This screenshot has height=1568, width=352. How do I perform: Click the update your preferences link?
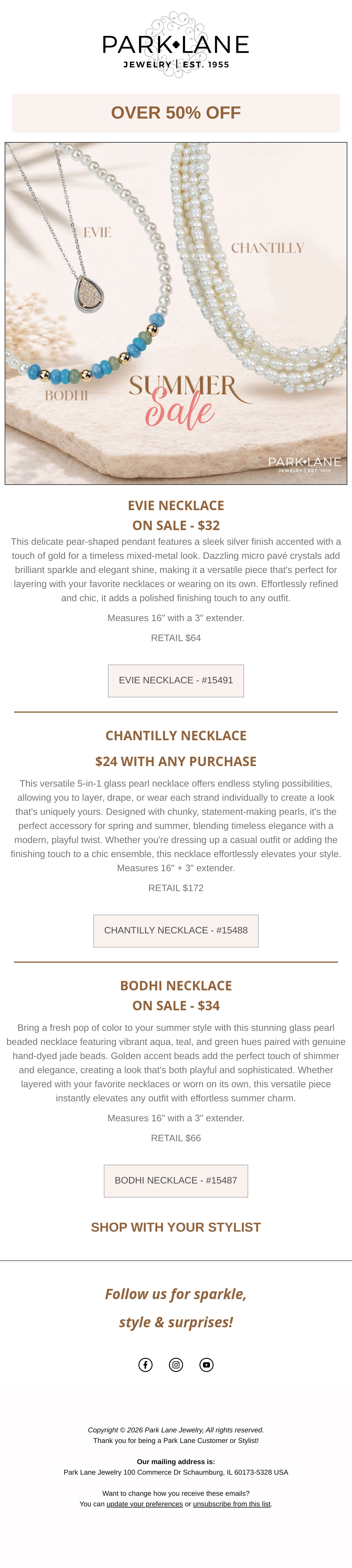145,1503
